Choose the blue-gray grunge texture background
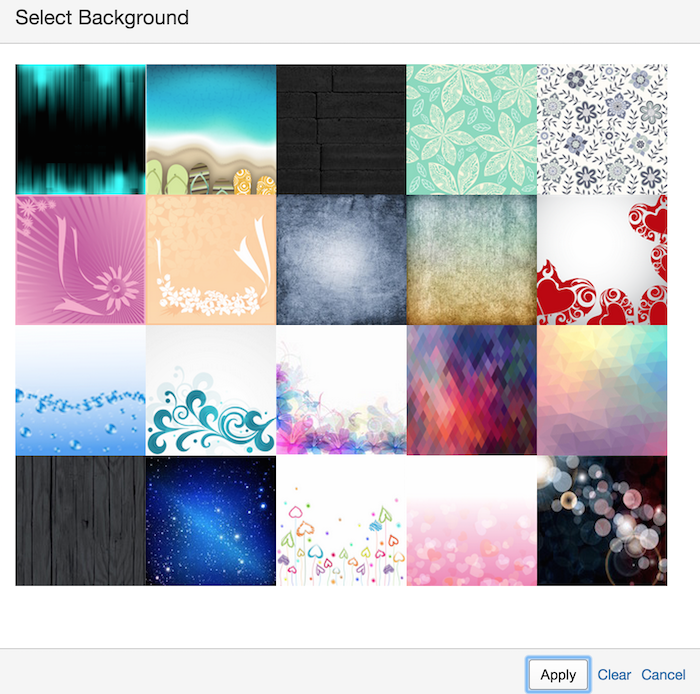Image resolution: width=700 pixels, height=694 pixels. click(x=342, y=260)
